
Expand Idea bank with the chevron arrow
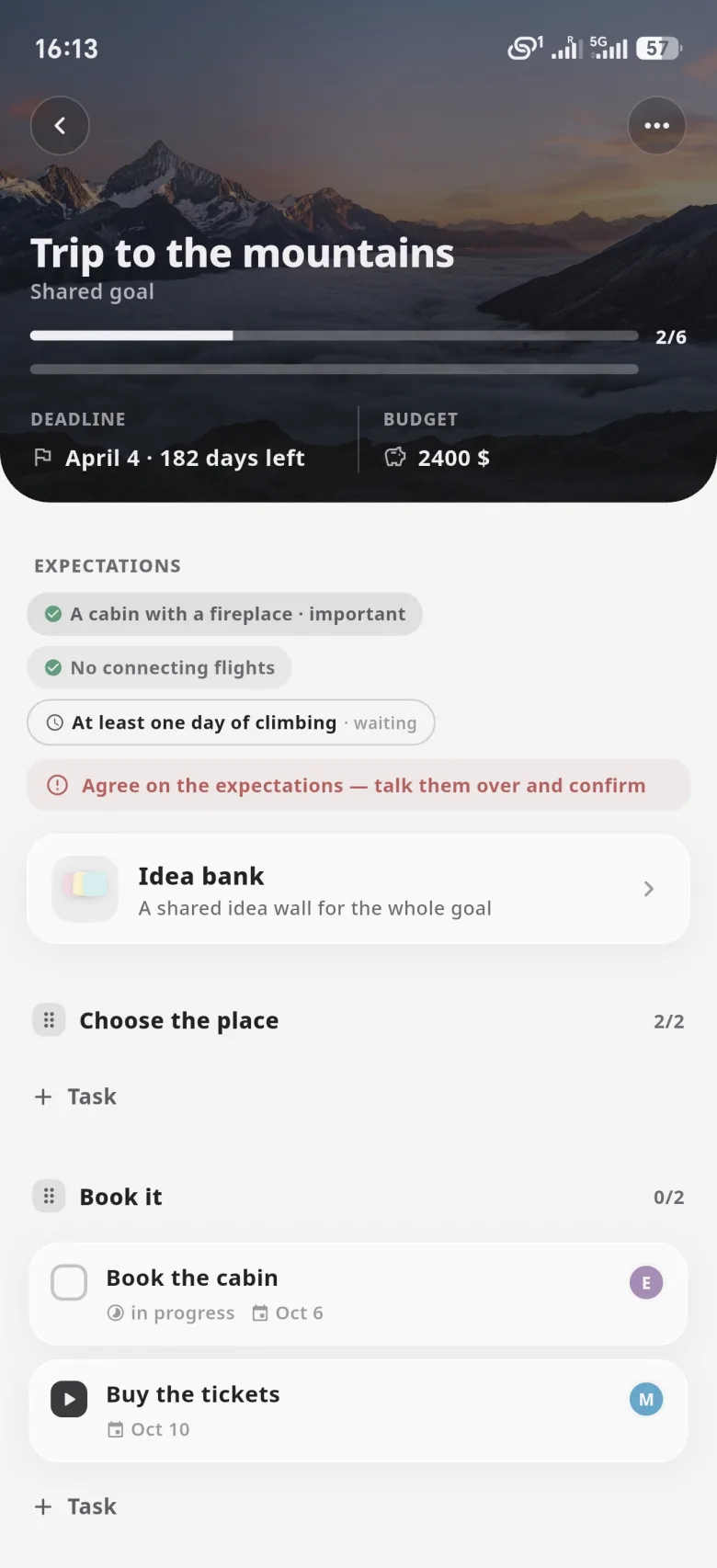(x=649, y=889)
